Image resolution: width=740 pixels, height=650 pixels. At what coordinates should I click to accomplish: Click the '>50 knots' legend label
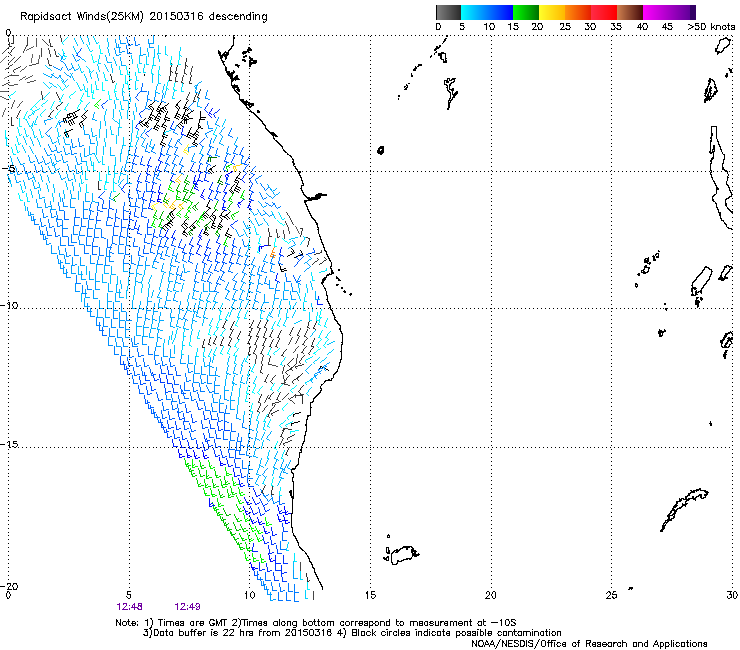711,27
